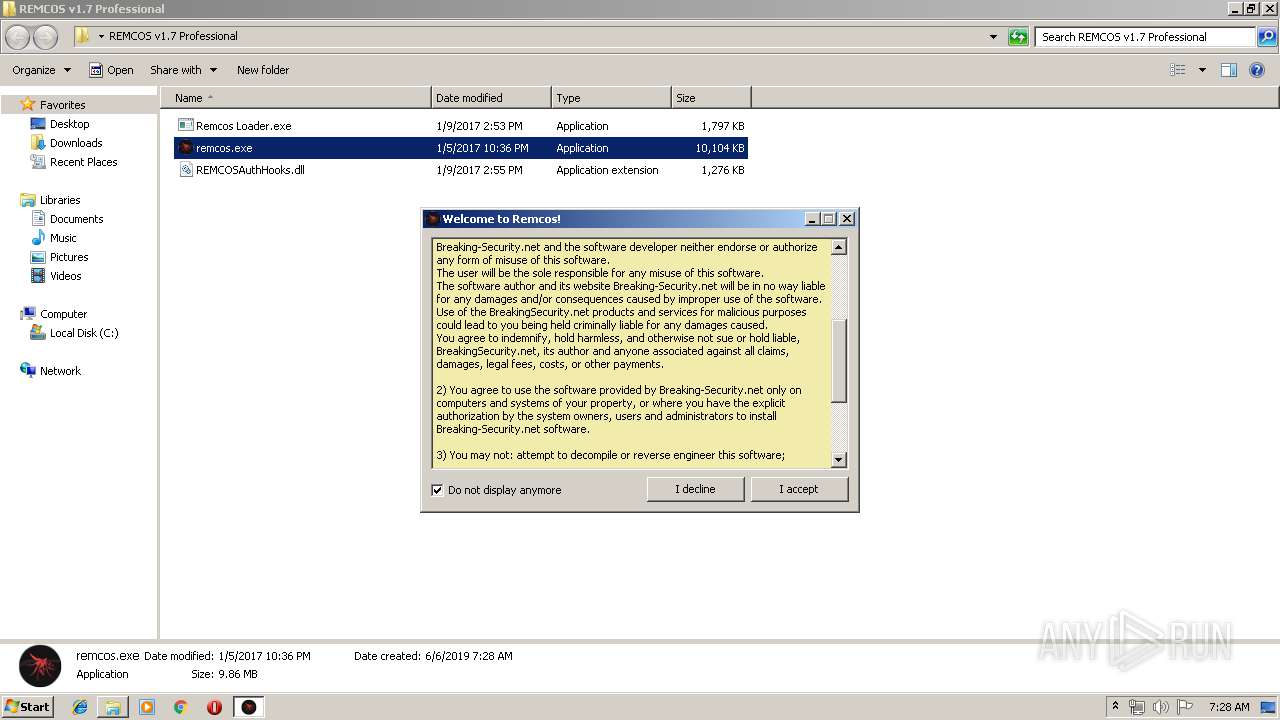The height and width of the screenshot is (720, 1280).
Task: Click the Search REMCOS v1.7 Professional field
Action: pos(1145,37)
